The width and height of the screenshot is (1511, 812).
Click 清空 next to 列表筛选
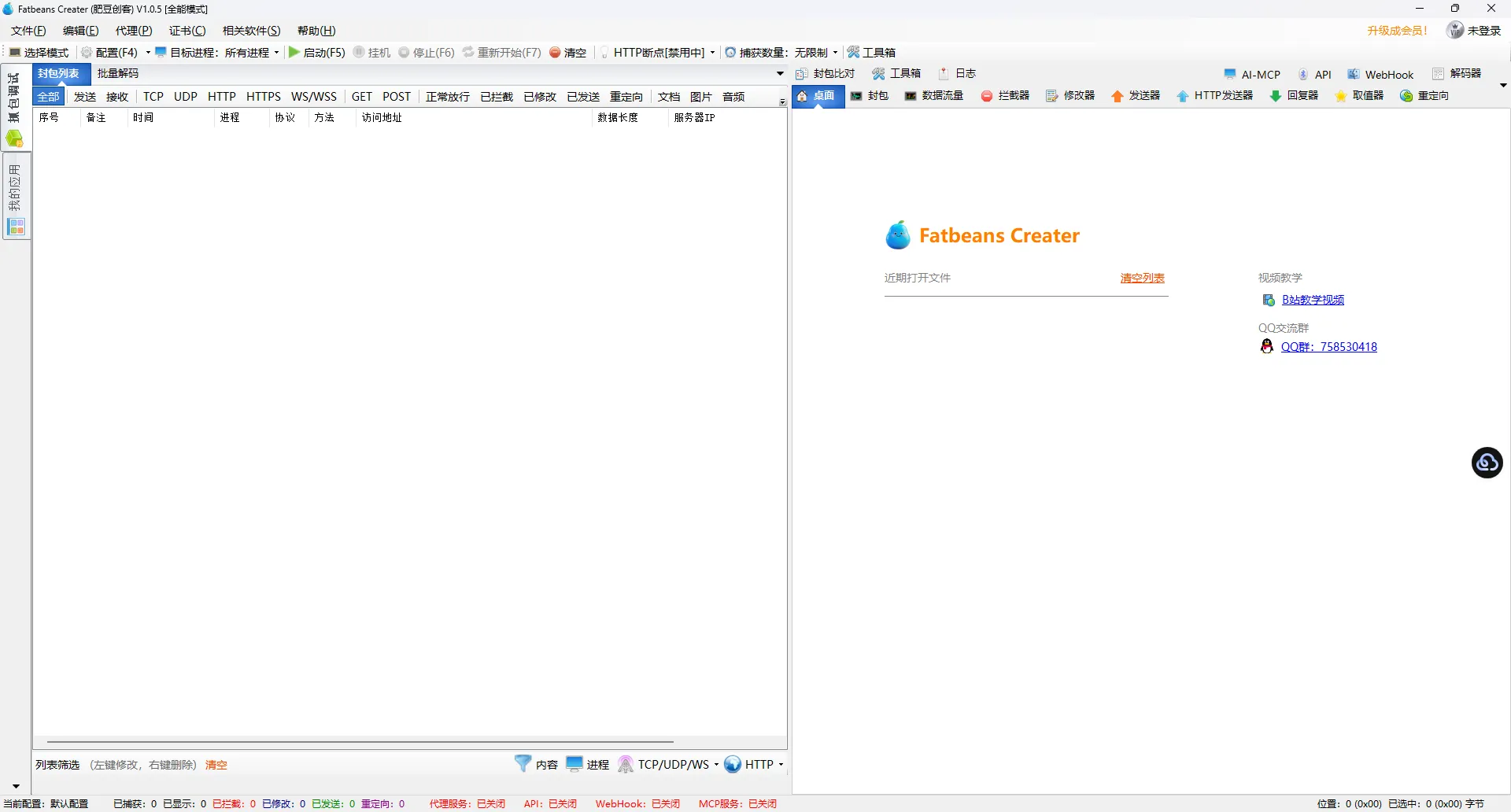(216, 765)
